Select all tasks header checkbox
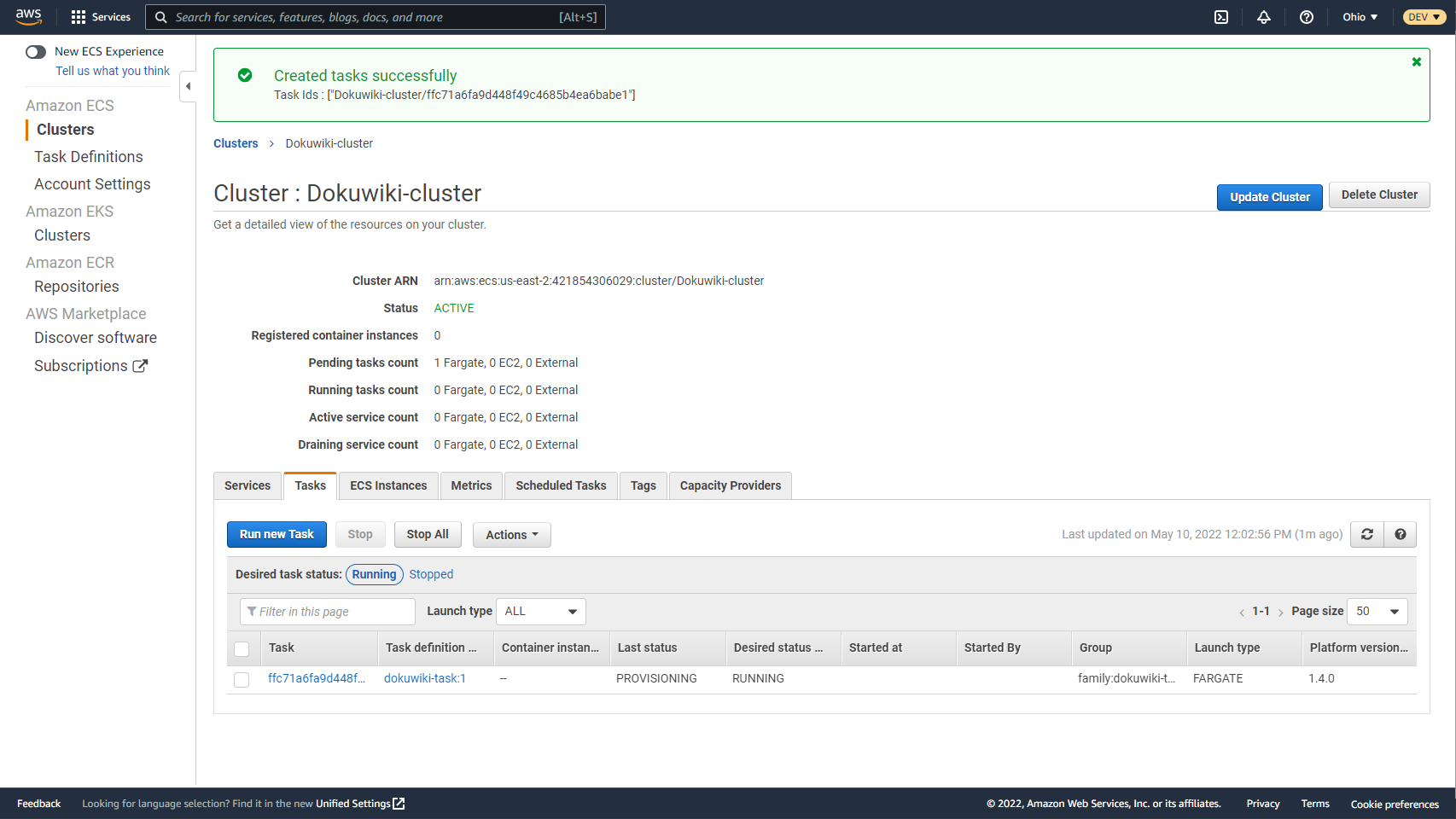Screen dimensions: 1456x819 point(242,648)
